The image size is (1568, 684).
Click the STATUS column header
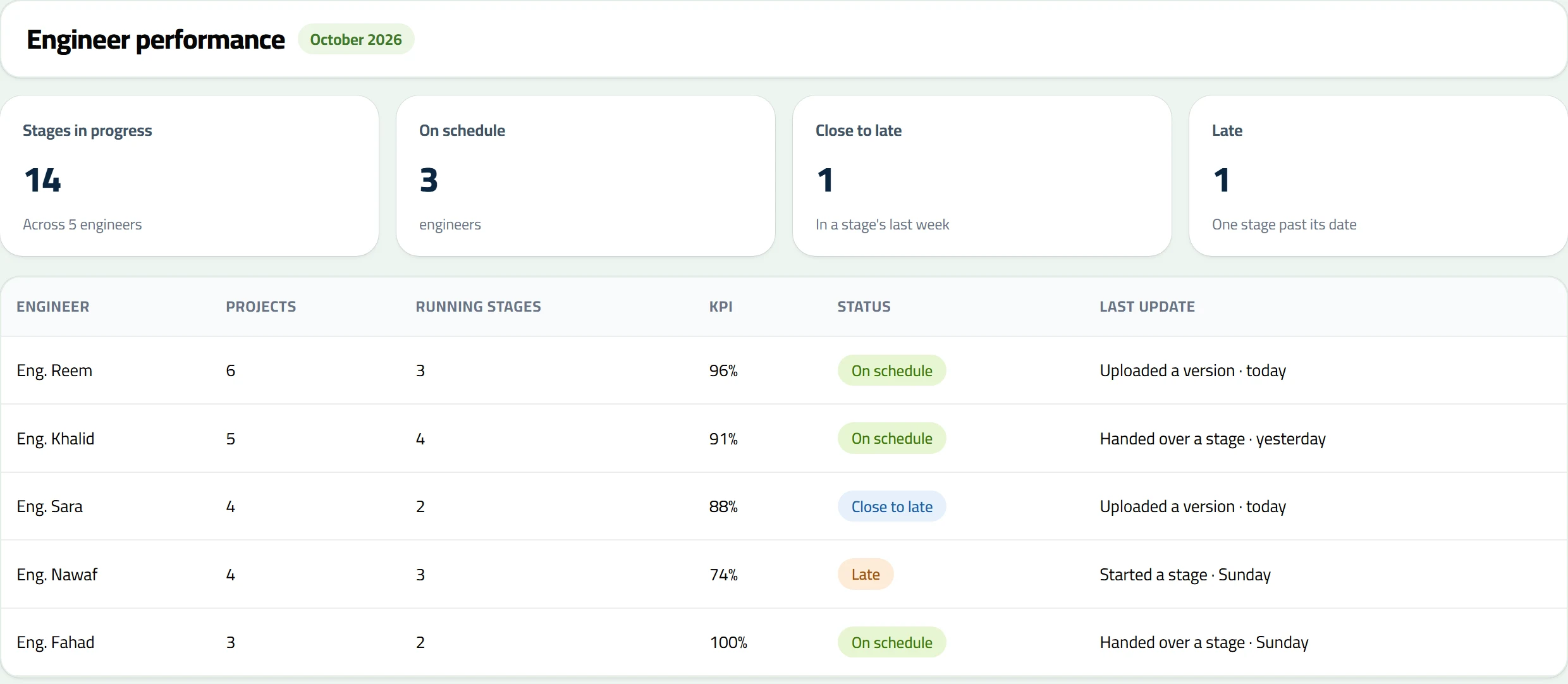click(x=864, y=307)
